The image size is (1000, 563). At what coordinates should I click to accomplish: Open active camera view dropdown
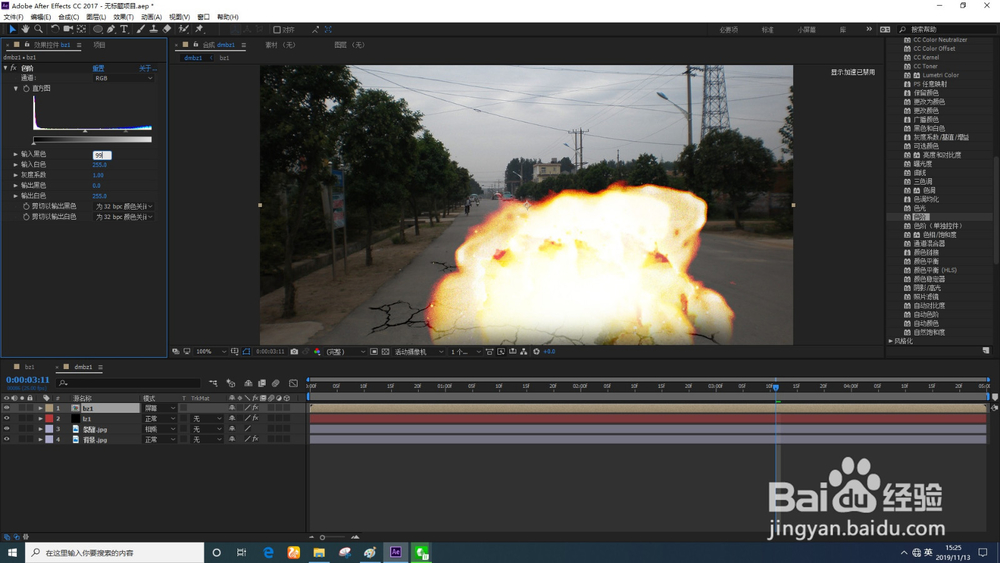click(419, 352)
